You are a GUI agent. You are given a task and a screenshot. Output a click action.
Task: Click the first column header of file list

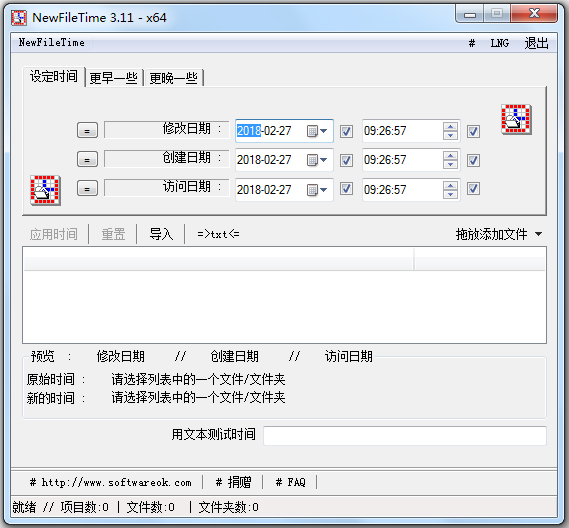(218, 259)
